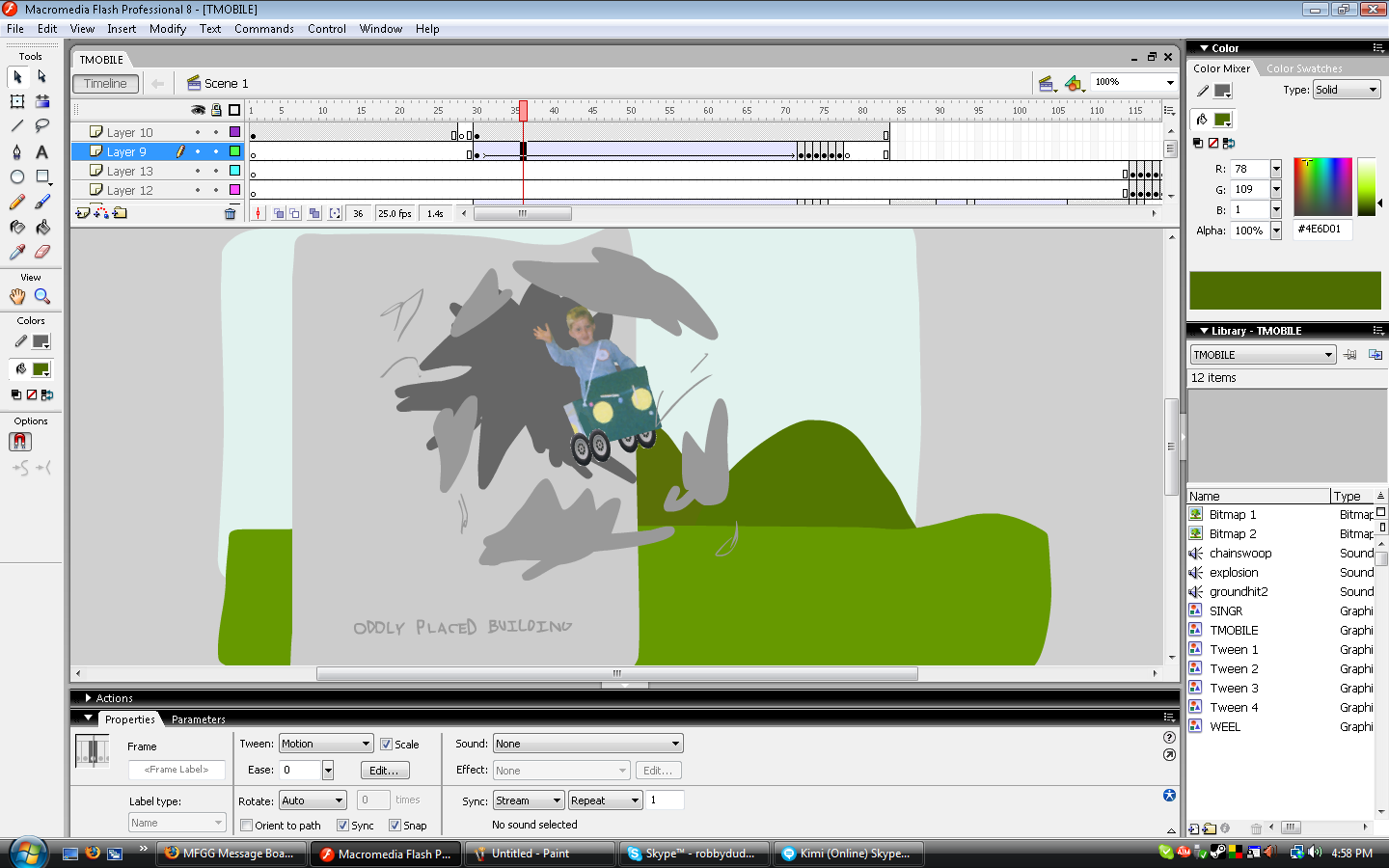Click the Ease Edit... button

pyautogui.click(x=385, y=770)
